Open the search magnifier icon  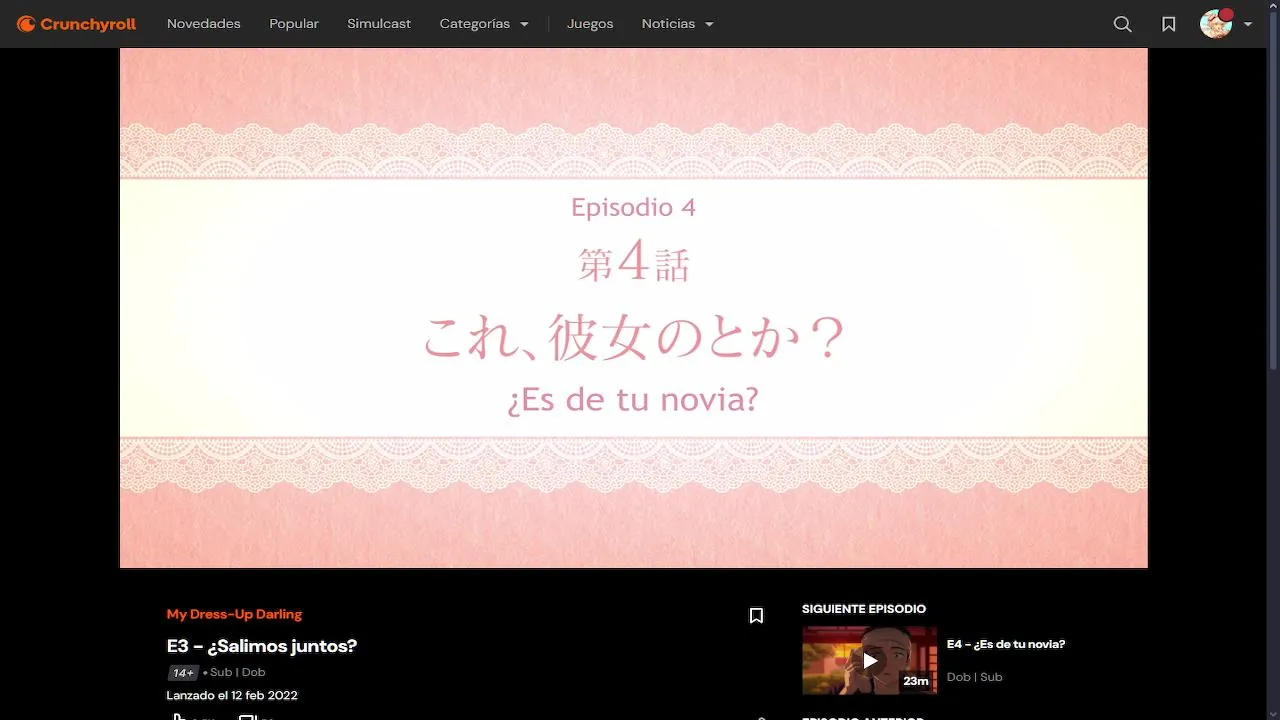click(x=1123, y=24)
